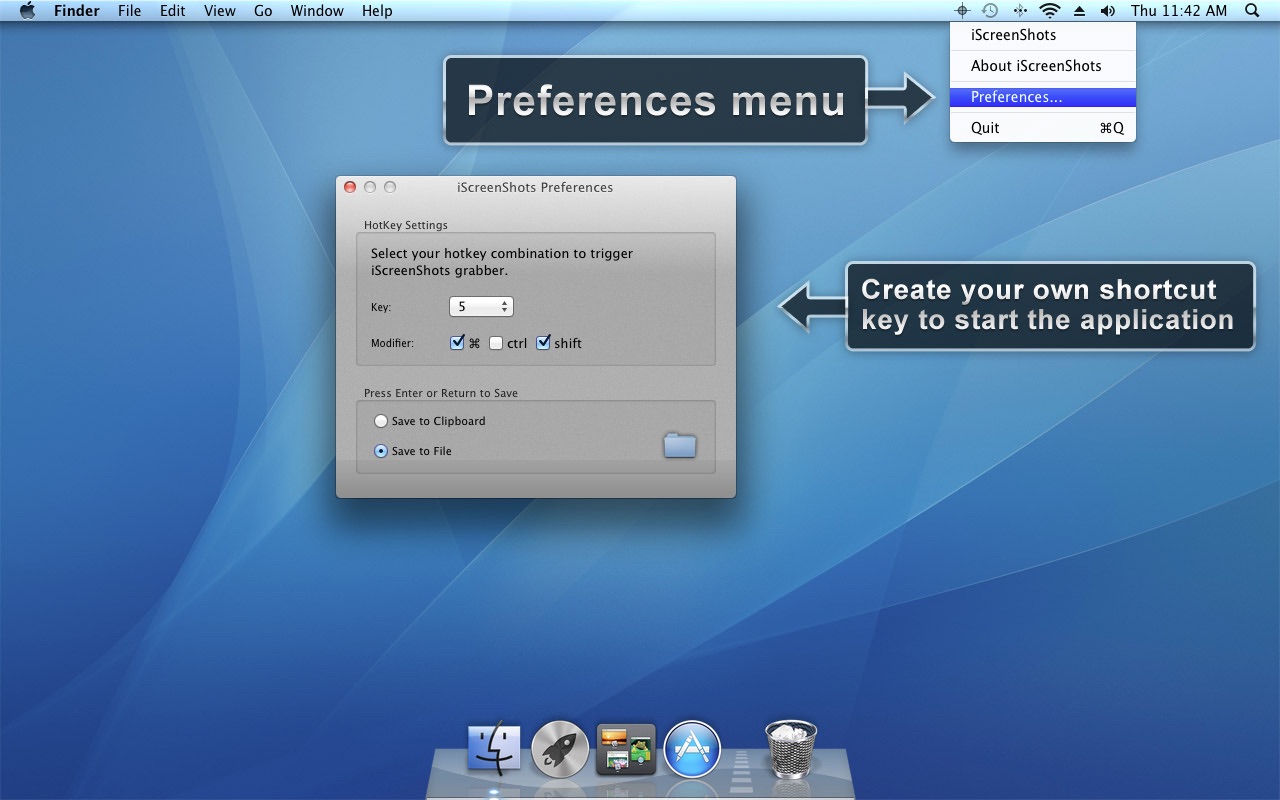Screen dimensions: 1280x800
Task: Open the Go menu
Action: [x=263, y=11]
